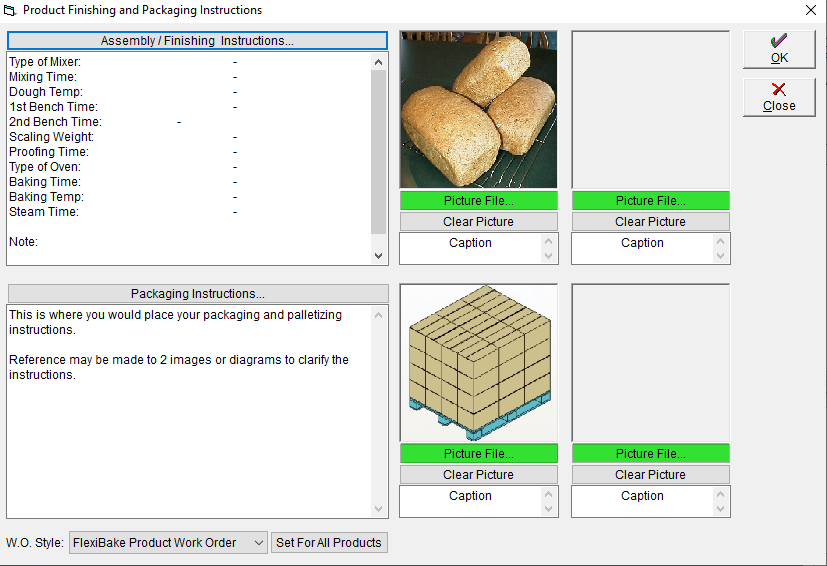Click Set For All Products button
Image resolution: width=827 pixels, height=566 pixels.
tap(329, 543)
